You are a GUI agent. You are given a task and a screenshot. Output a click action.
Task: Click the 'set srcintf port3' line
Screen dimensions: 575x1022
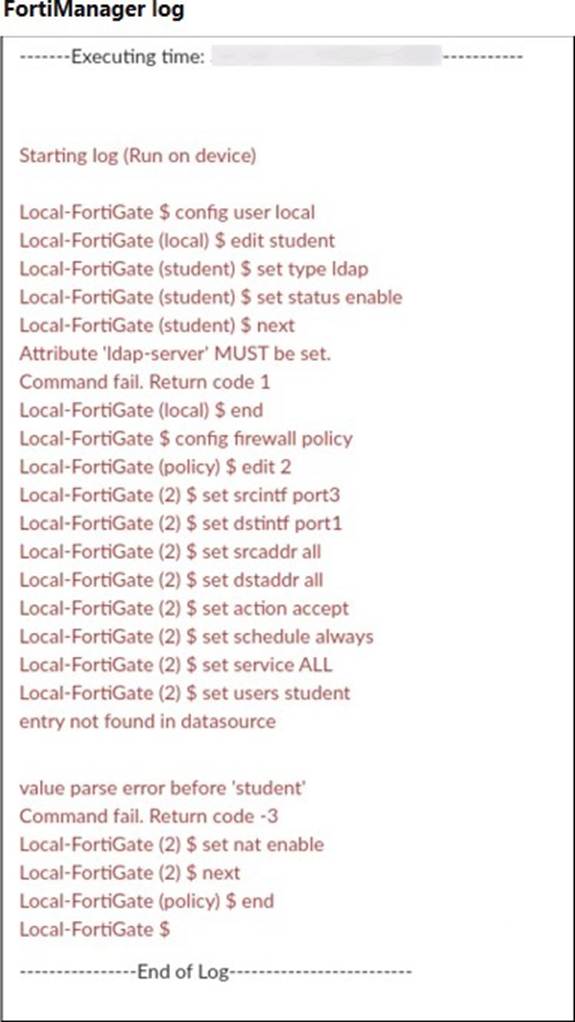click(x=180, y=495)
